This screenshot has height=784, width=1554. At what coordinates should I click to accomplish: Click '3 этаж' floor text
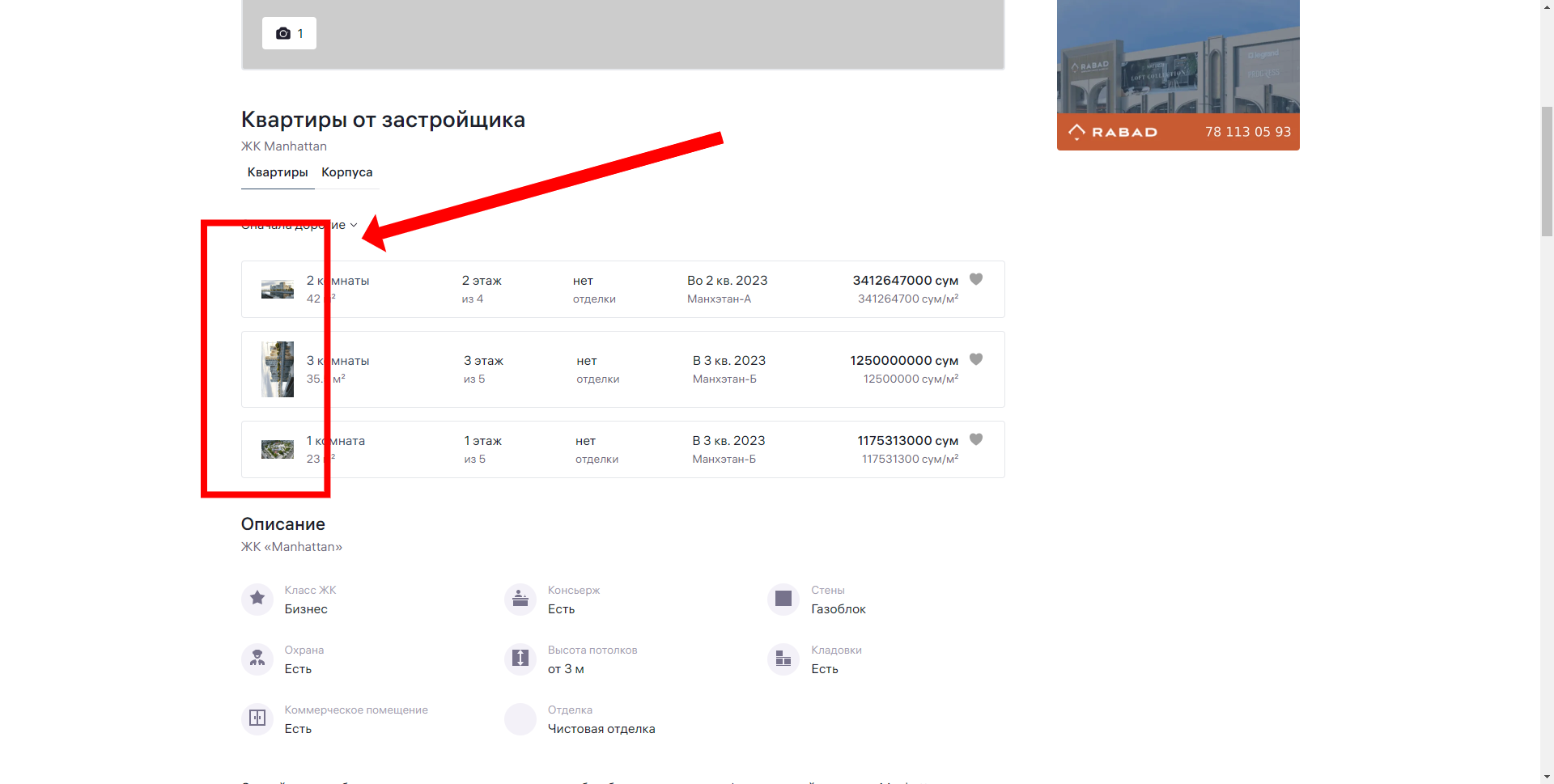483,360
